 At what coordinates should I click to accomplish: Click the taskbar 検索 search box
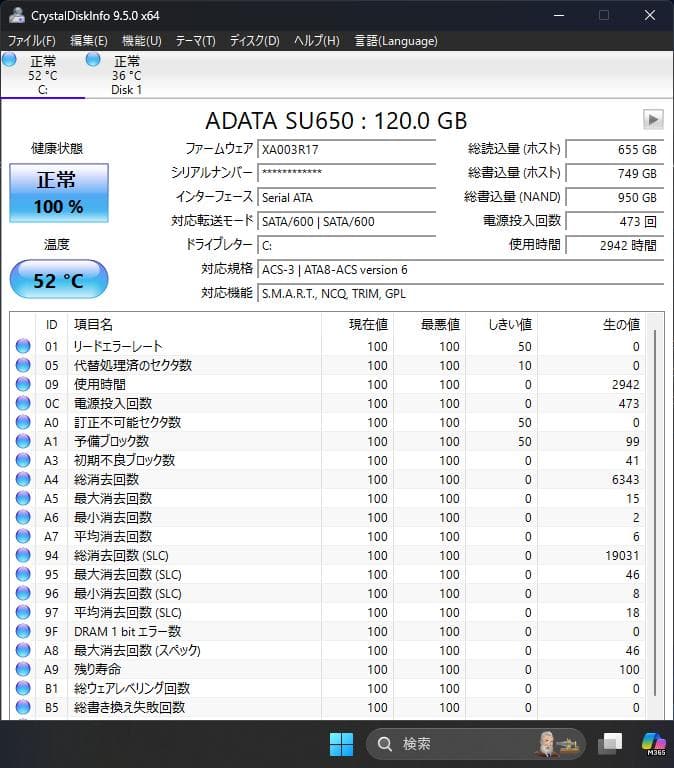(x=476, y=744)
